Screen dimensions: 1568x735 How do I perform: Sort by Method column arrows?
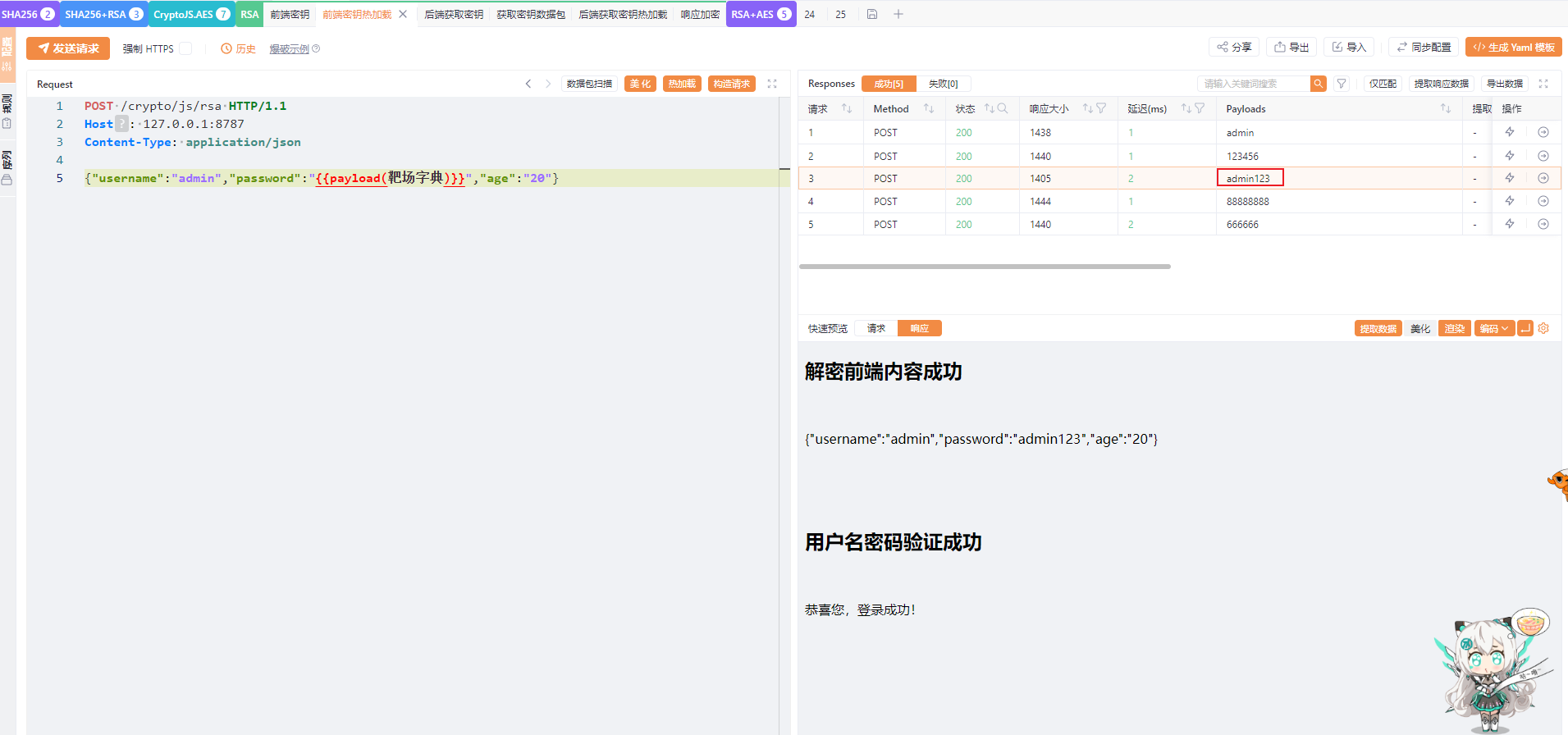(x=929, y=108)
